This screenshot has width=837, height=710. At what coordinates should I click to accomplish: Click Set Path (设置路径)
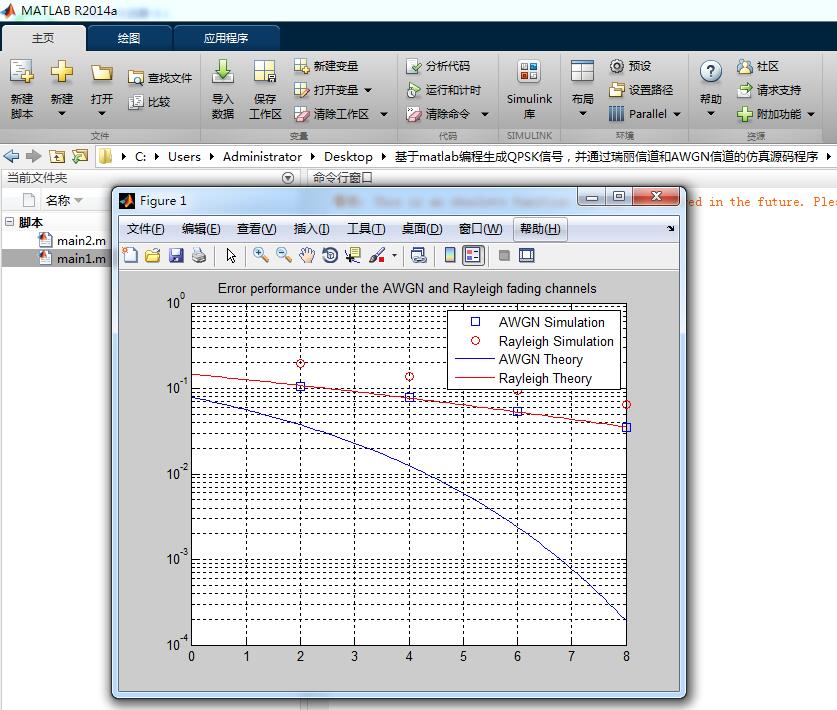[x=641, y=90]
